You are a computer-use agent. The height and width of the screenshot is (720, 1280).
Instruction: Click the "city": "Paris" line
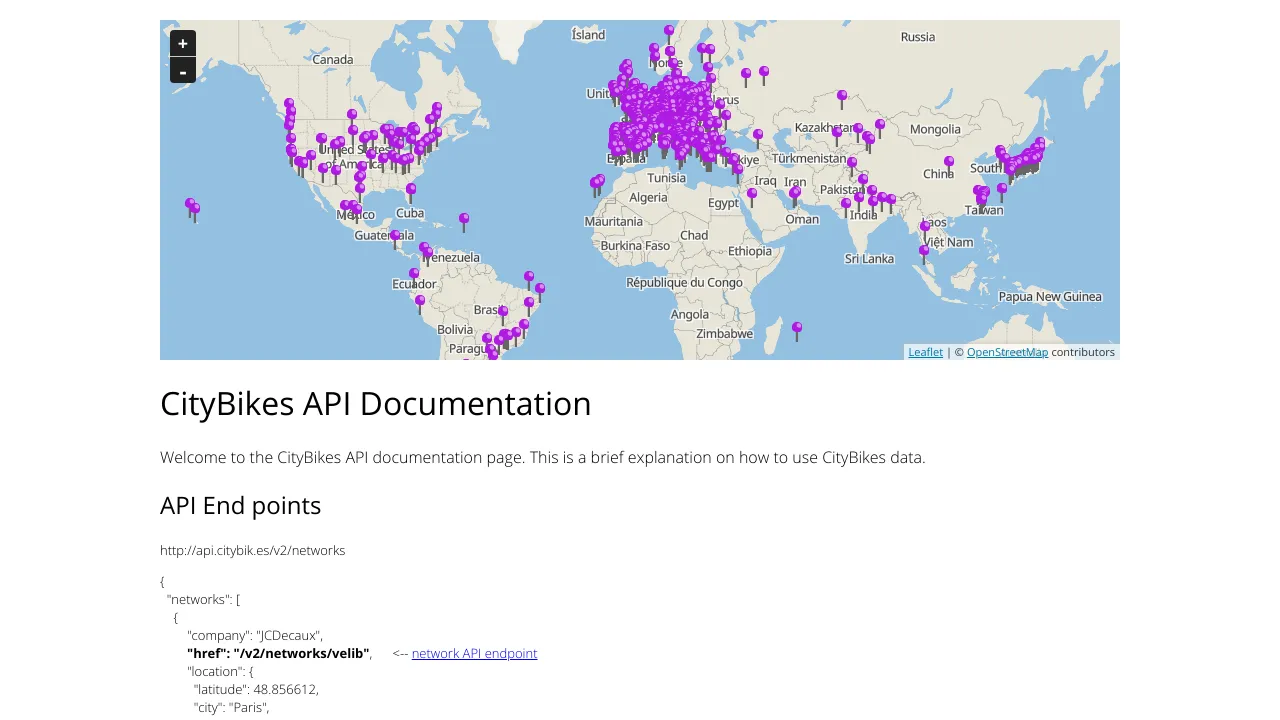[x=231, y=707]
